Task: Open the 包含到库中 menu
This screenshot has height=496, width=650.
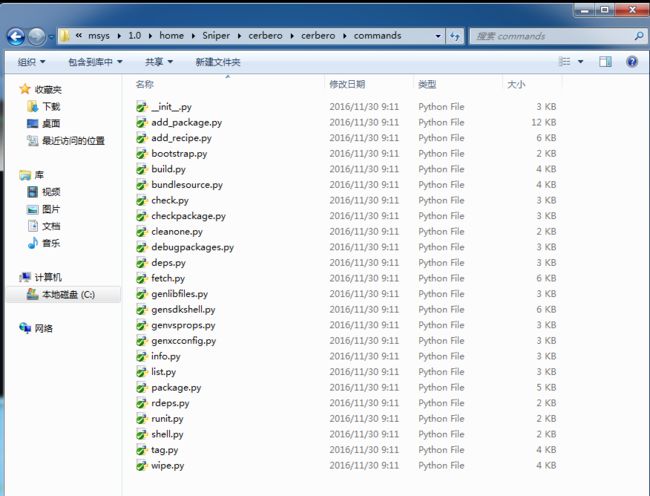Action: (95, 62)
